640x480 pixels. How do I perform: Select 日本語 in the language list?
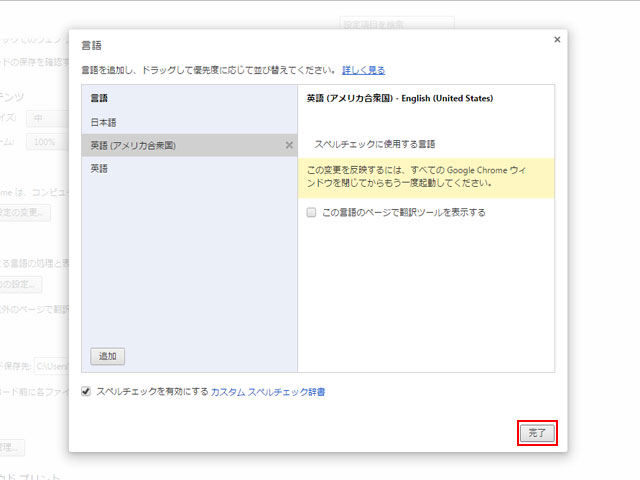pos(105,122)
